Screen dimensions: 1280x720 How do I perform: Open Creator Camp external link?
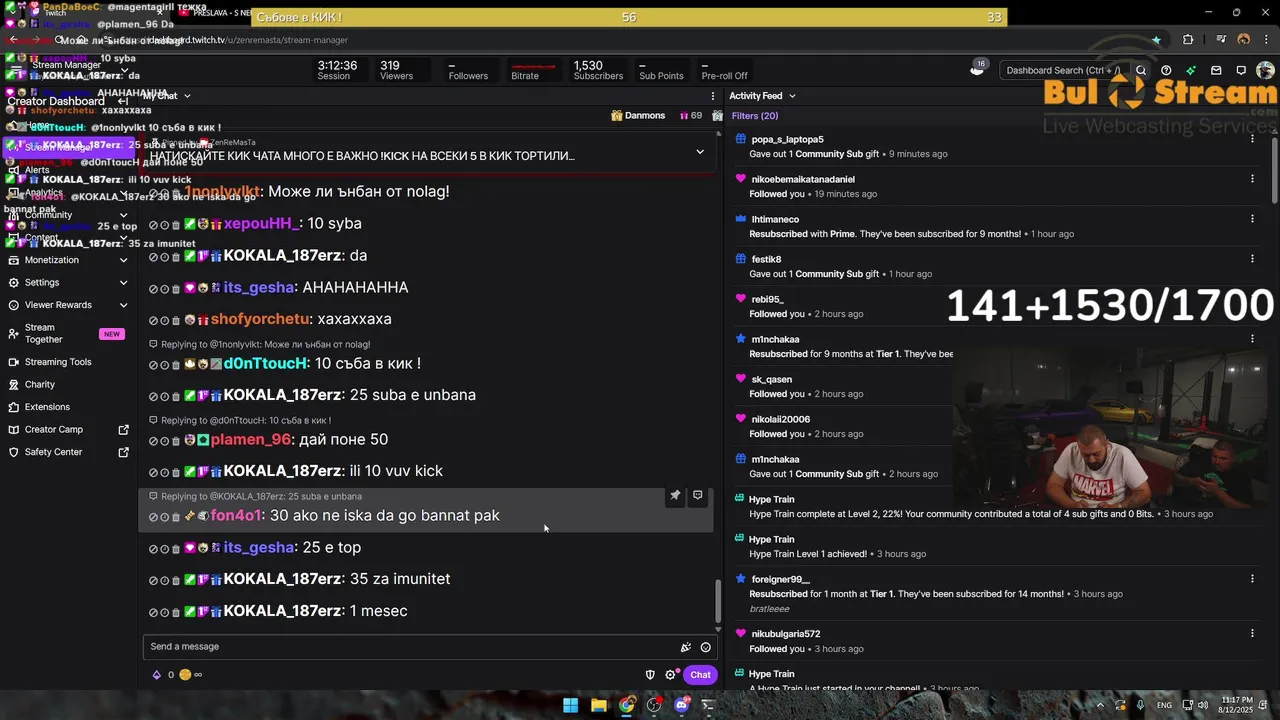[69, 430]
